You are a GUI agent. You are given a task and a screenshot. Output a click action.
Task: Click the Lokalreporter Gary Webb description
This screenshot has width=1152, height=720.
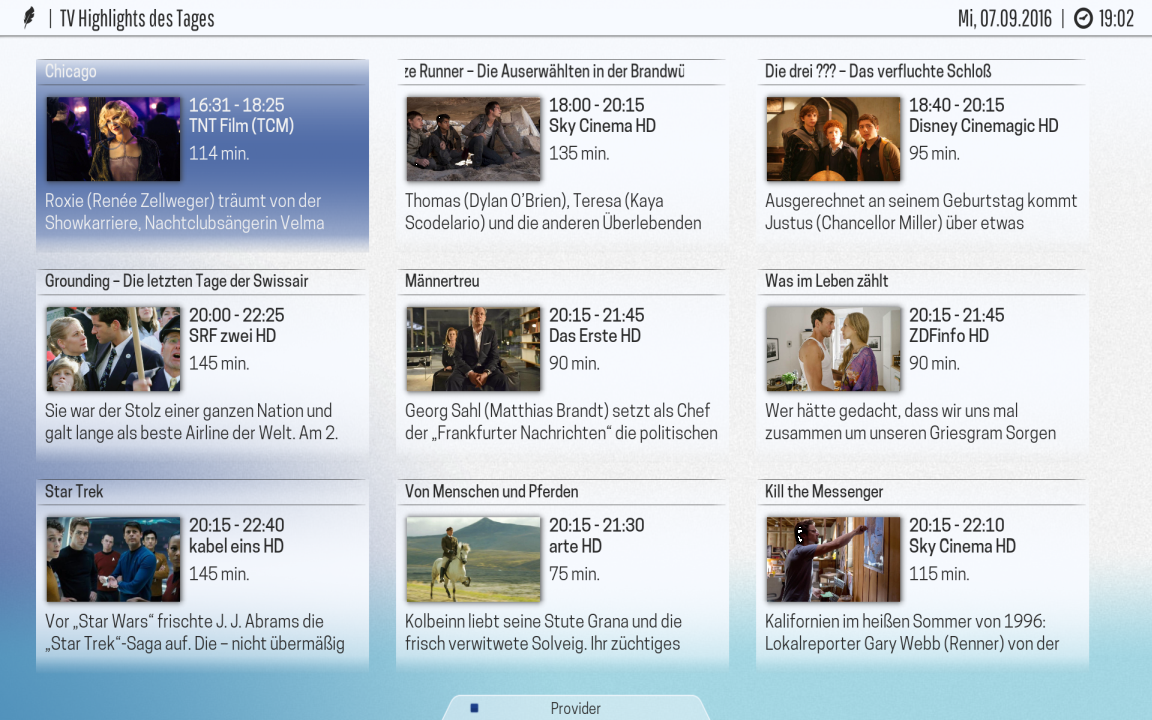tap(912, 632)
